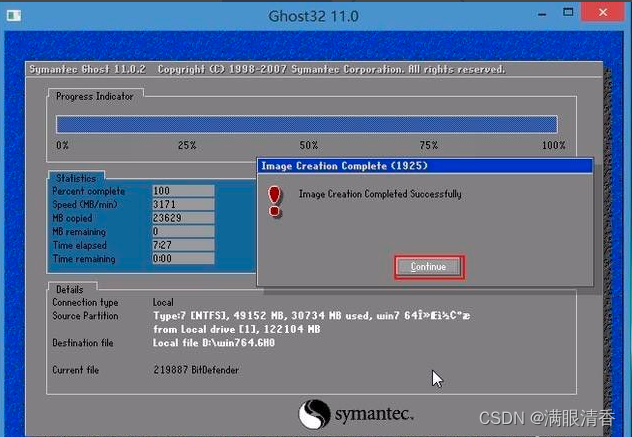Click the 'Time elapsed' label
Viewport: 632px width, 437px height.
(x=79, y=245)
